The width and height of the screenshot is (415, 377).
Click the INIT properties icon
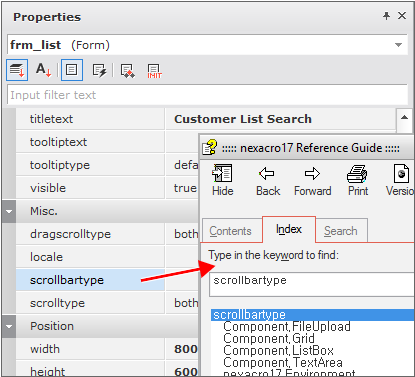click(x=154, y=71)
